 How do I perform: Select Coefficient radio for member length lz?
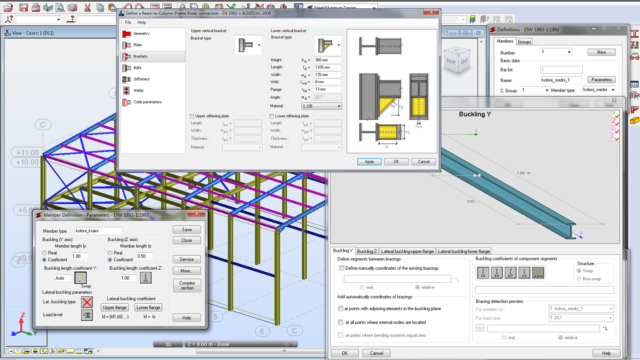[x=110, y=260]
